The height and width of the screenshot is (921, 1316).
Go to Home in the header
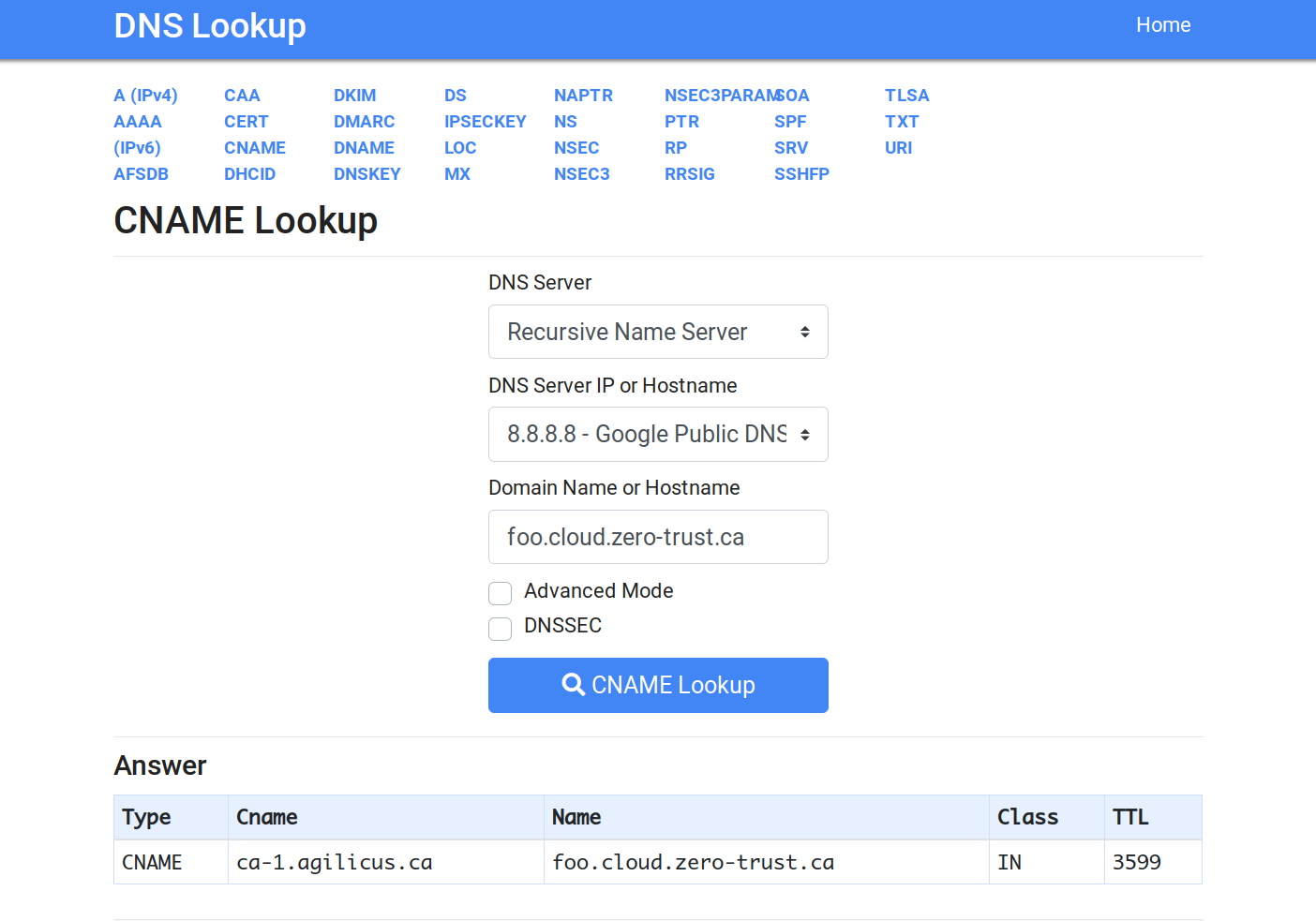click(1162, 25)
